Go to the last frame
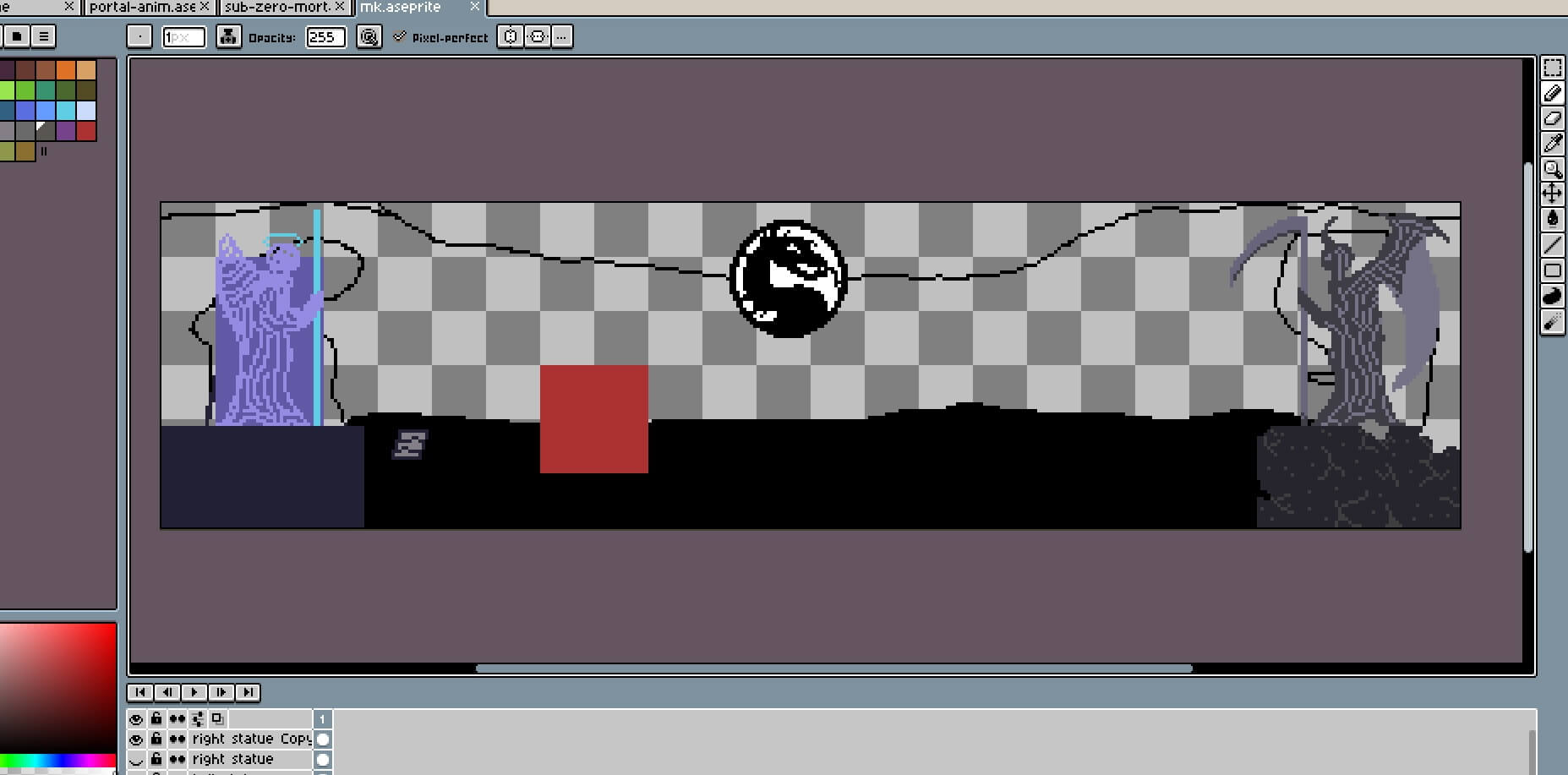The height and width of the screenshot is (775, 1568). [x=249, y=692]
